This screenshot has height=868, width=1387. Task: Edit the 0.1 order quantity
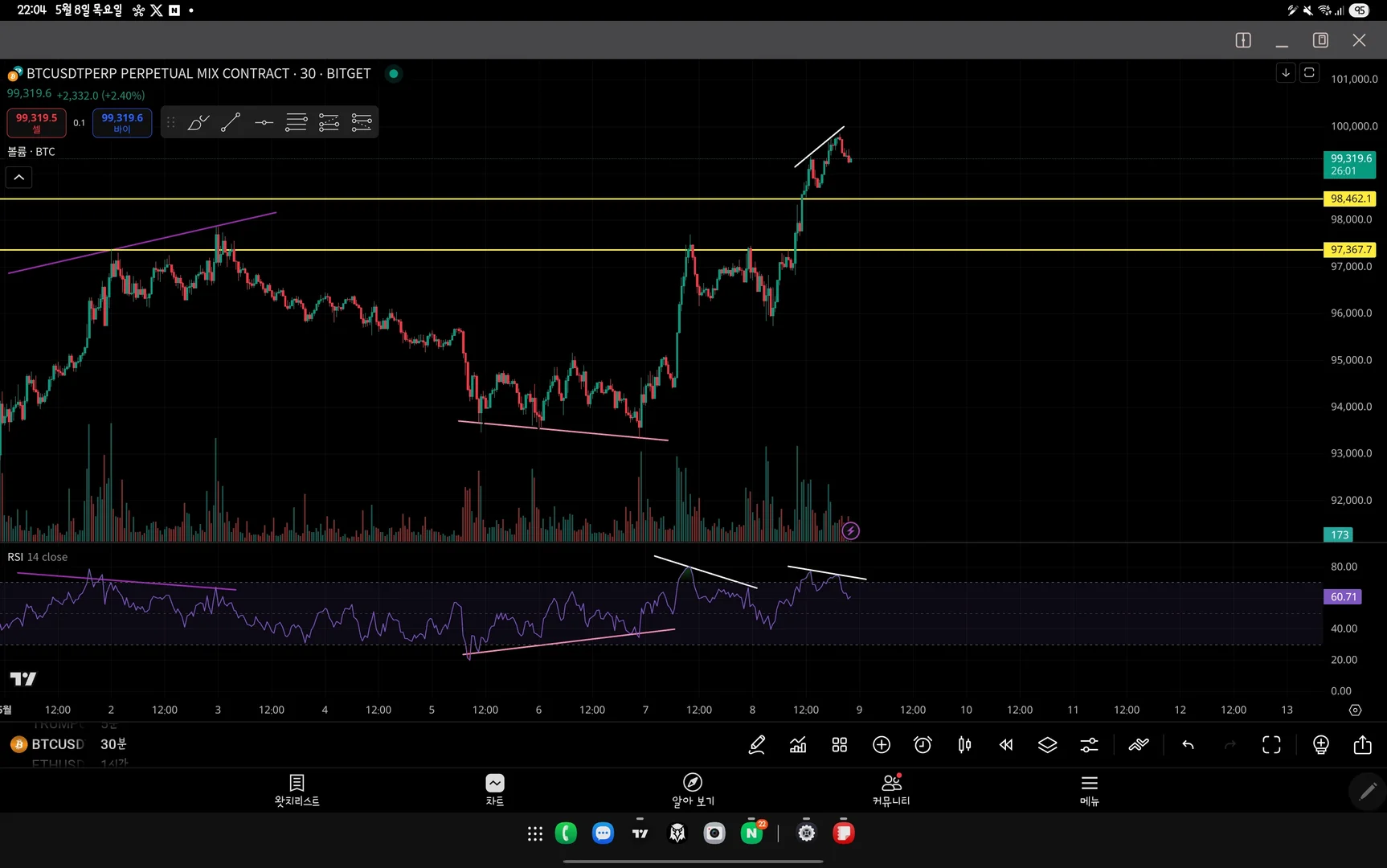79,123
